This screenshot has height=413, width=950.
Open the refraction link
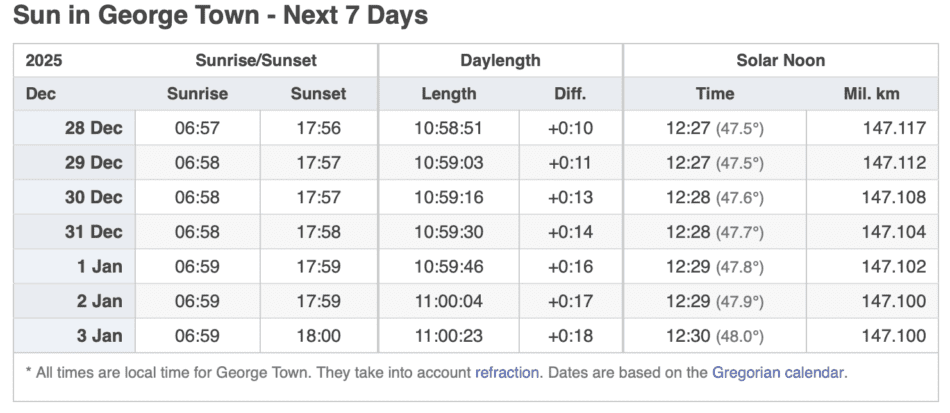pos(507,372)
